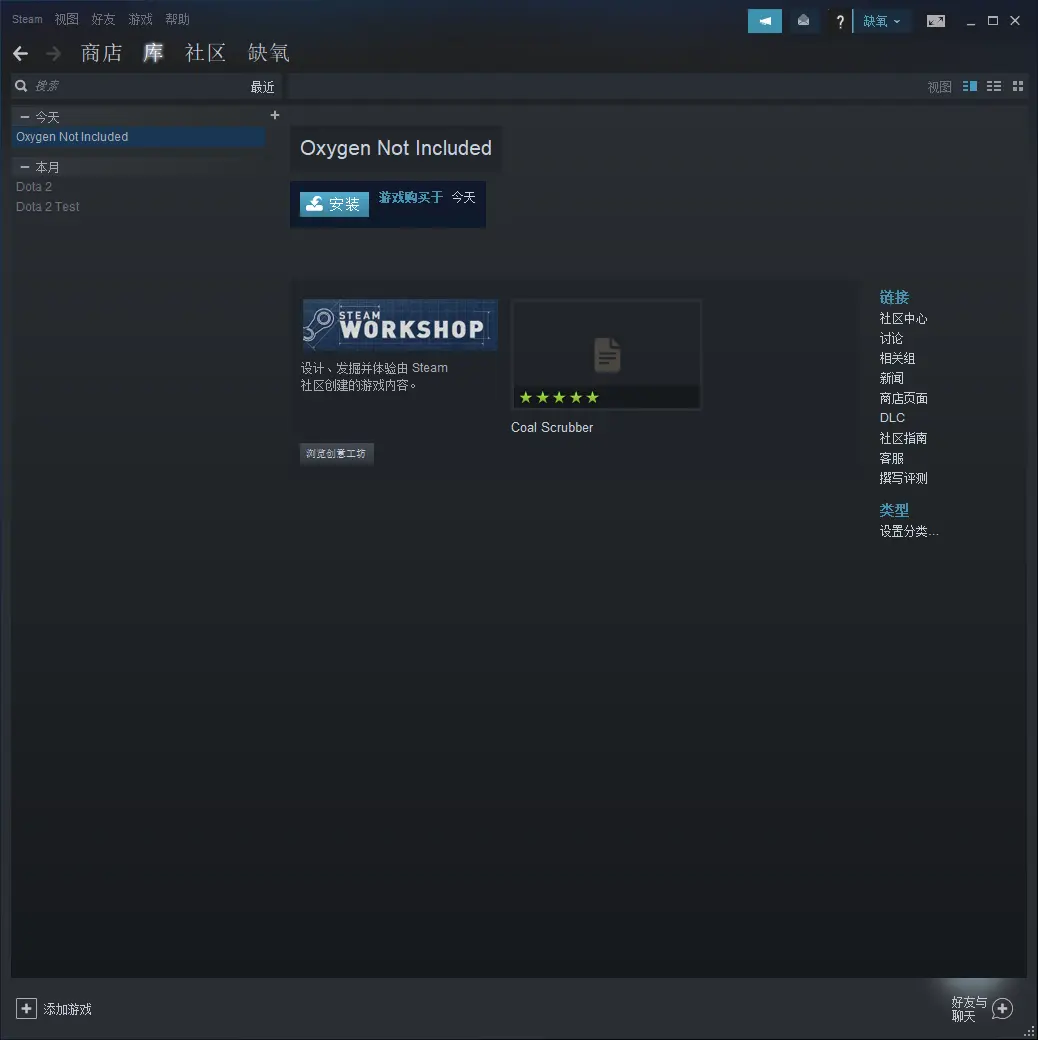Collapse the 本月 group

point(25,167)
